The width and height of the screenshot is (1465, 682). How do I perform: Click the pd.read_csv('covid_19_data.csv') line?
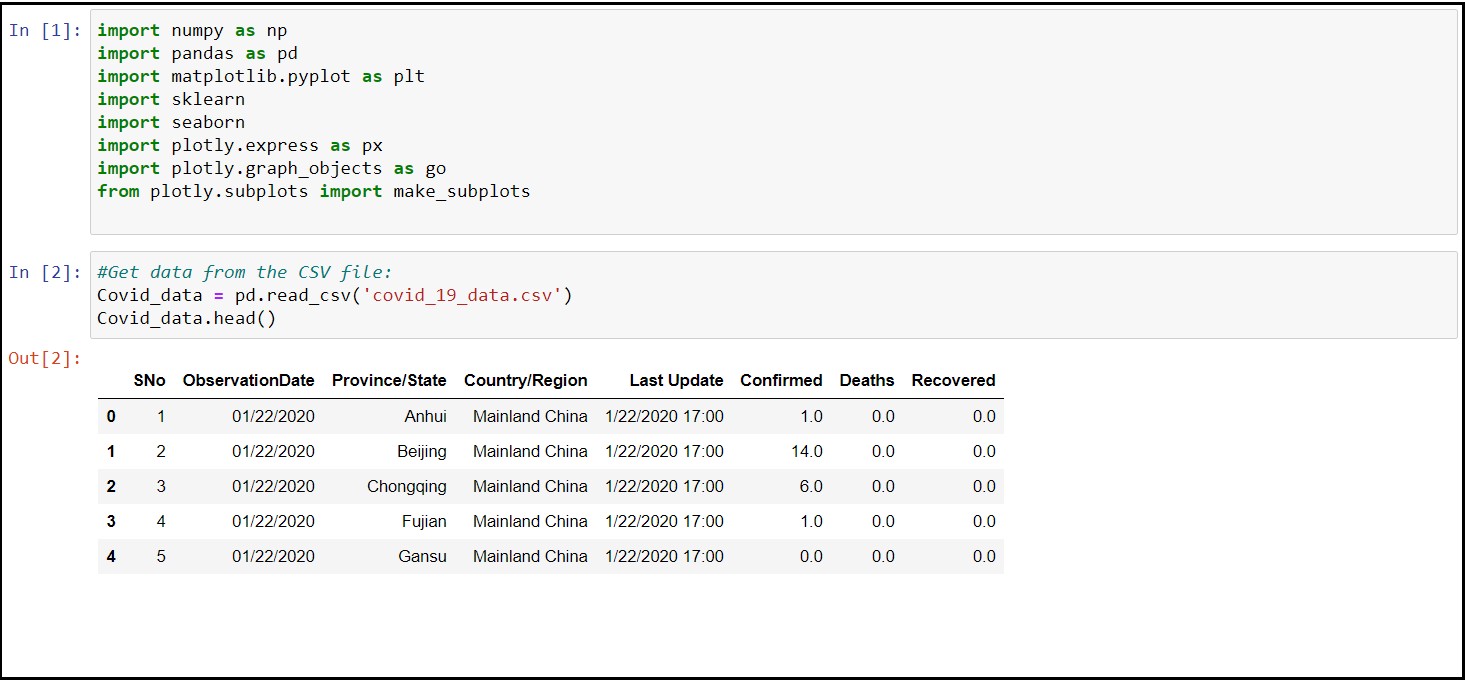tap(335, 295)
